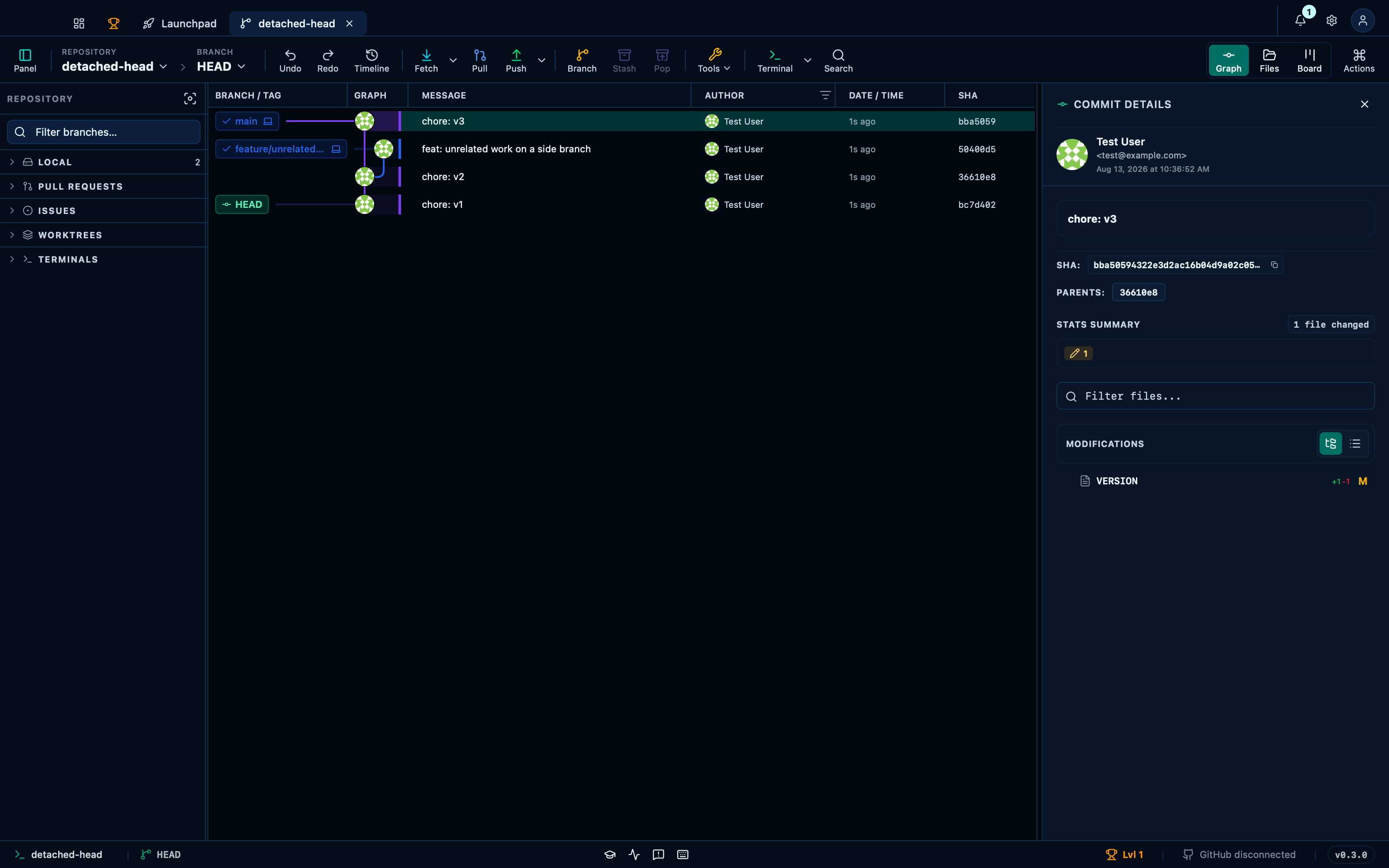The width and height of the screenshot is (1389, 868).
Task: Select the chore: v3 commit row
Action: pyautogui.click(x=622, y=121)
